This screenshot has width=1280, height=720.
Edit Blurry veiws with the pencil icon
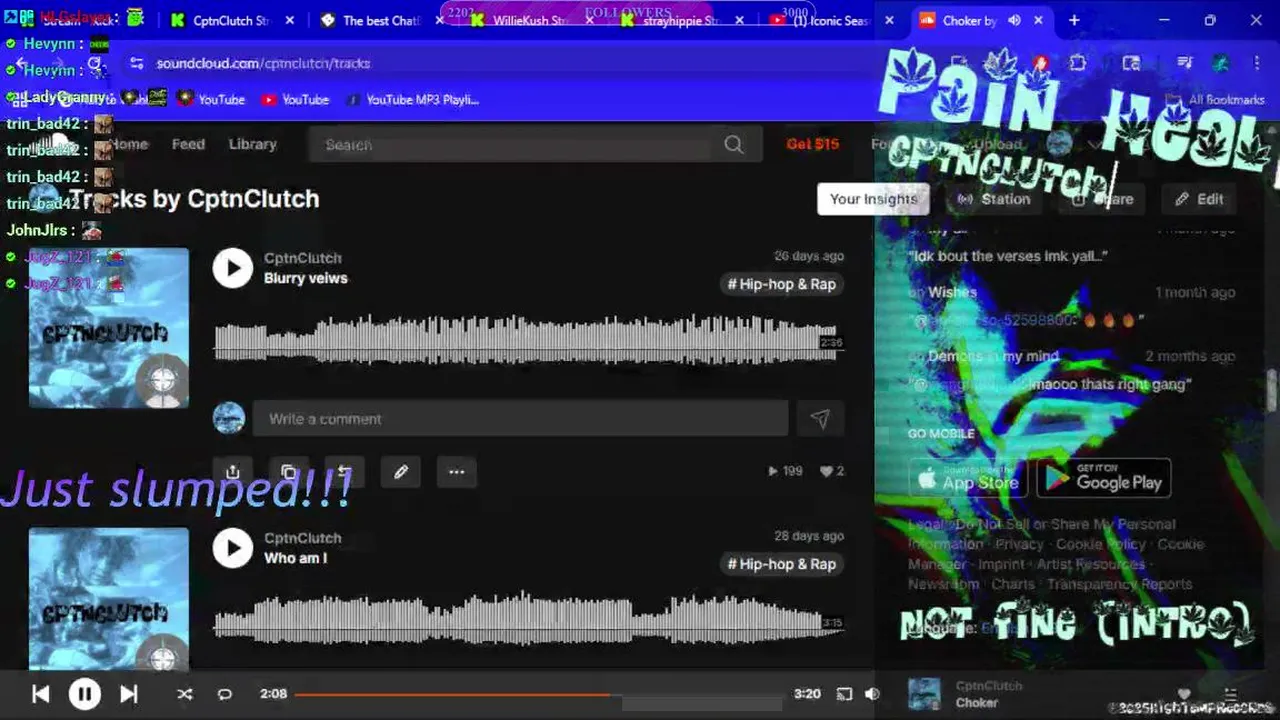tap(401, 471)
